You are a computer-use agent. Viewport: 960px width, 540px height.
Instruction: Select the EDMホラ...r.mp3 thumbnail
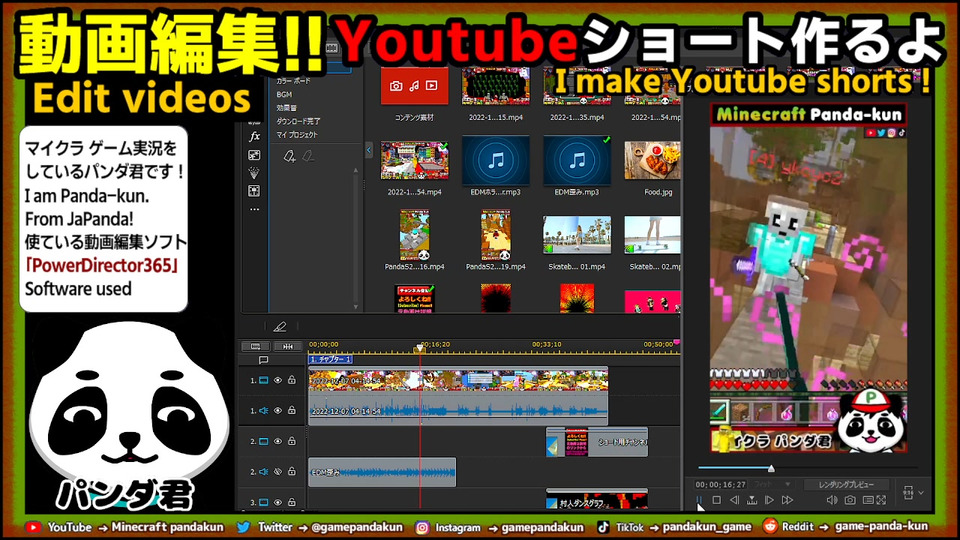496,160
